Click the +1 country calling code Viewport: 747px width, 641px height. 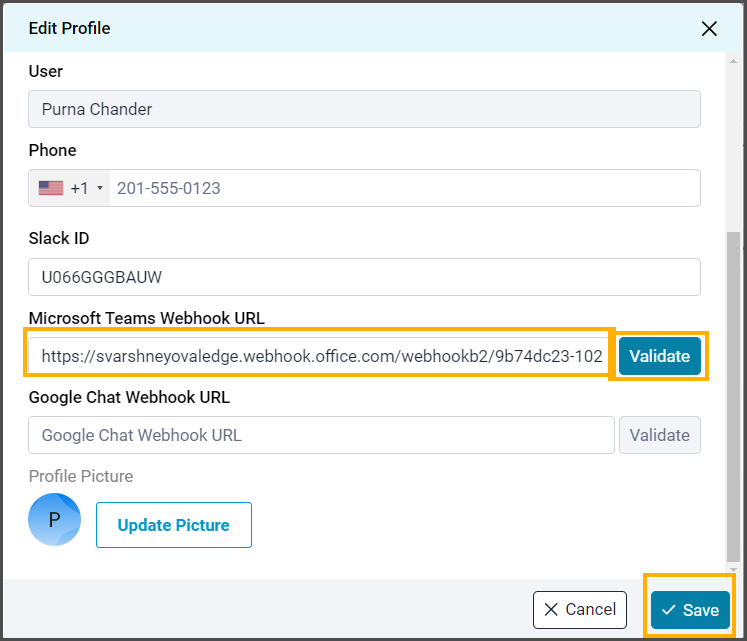pos(79,188)
